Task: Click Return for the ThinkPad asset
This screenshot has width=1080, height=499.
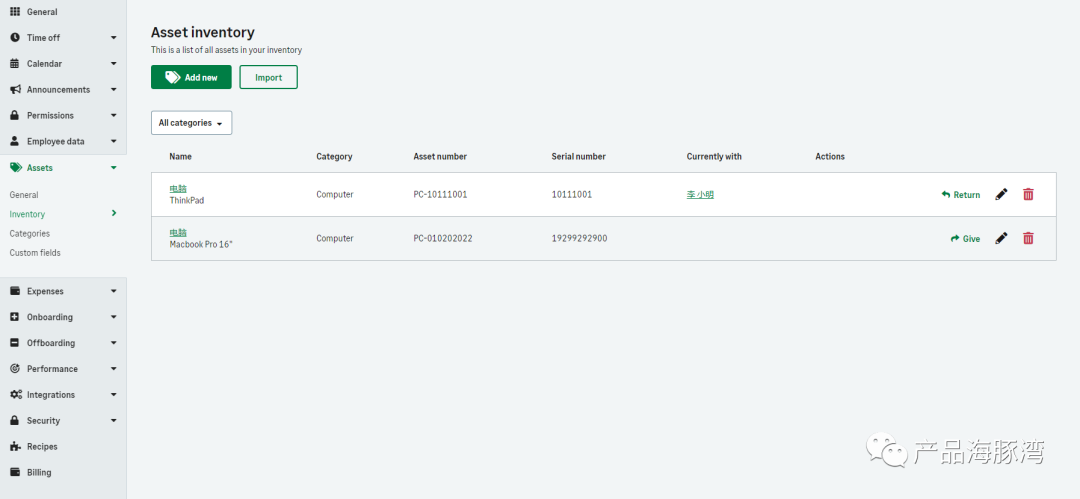Action: (x=961, y=195)
